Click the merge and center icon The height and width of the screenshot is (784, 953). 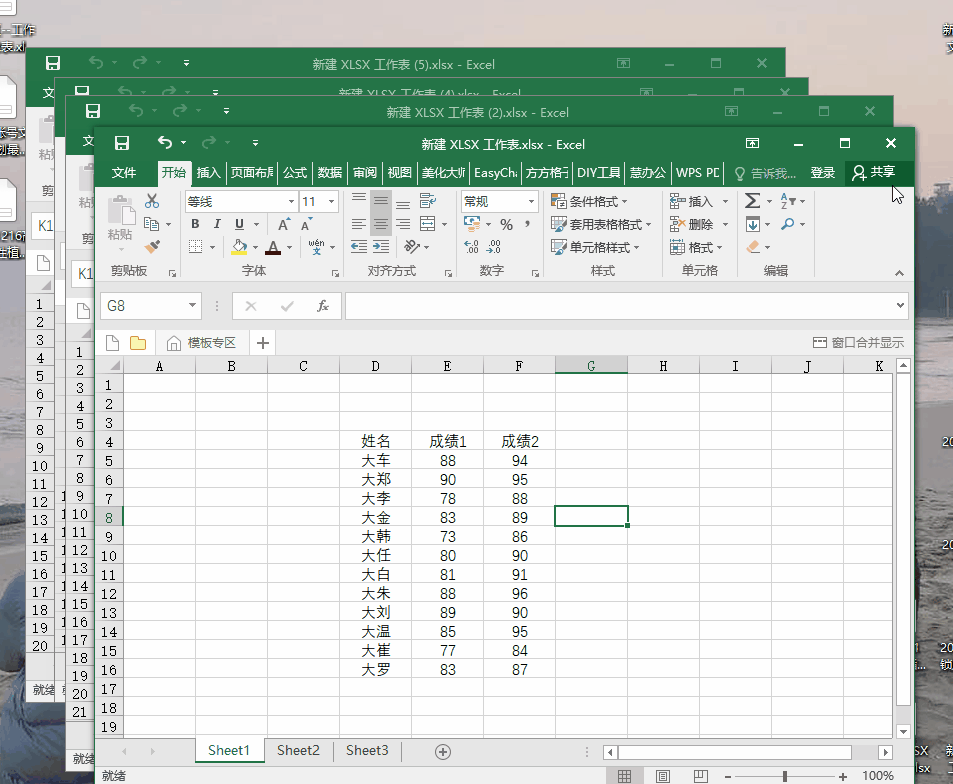pyautogui.click(x=428, y=224)
